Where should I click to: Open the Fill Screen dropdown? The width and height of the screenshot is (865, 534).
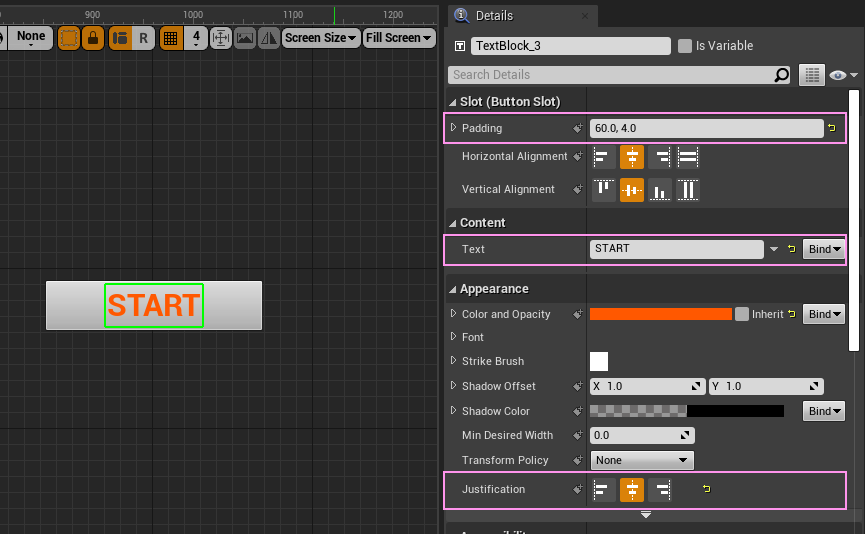click(x=399, y=38)
